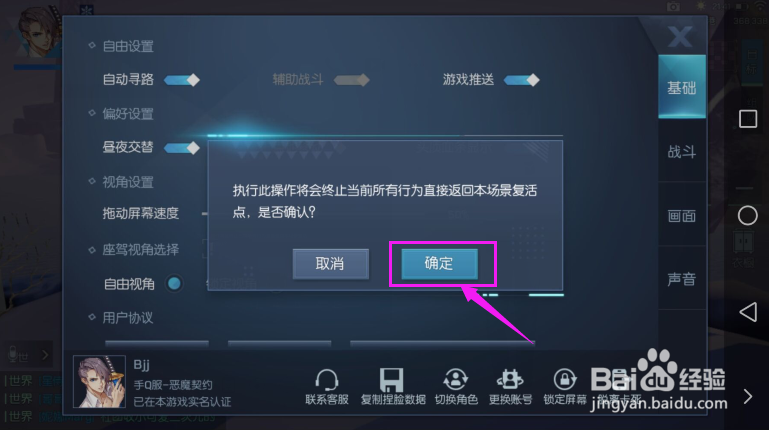Tap the 锁定屏幕 lock screen icon
This screenshot has height=430, width=769.
pyautogui.click(x=564, y=379)
